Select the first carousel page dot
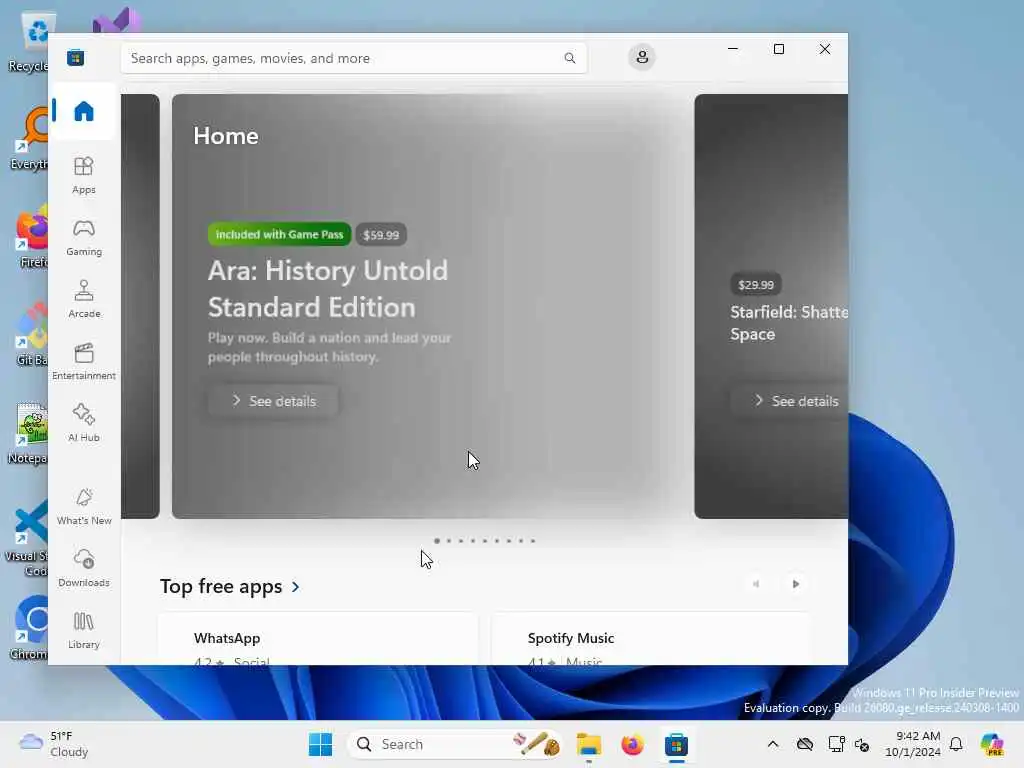Image resolution: width=1024 pixels, height=768 pixels. 437,541
